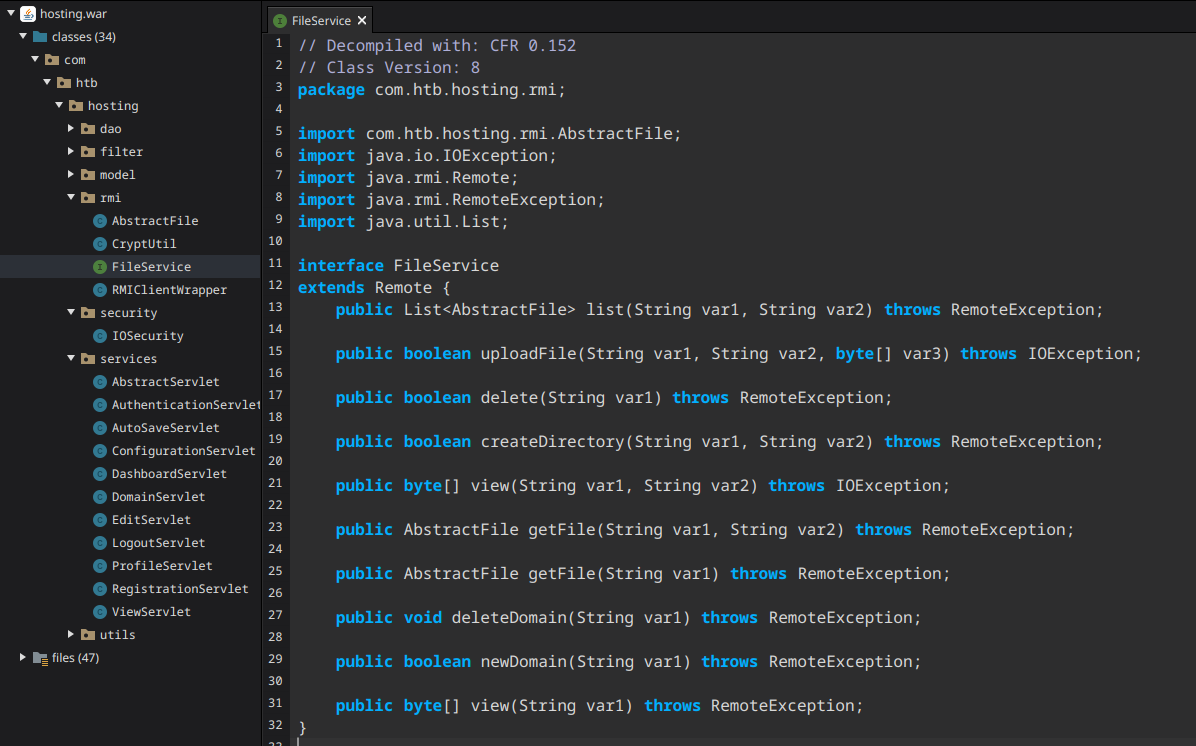Open the ProfileServlet class
The image size is (1196, 746).
coord(162,565)
